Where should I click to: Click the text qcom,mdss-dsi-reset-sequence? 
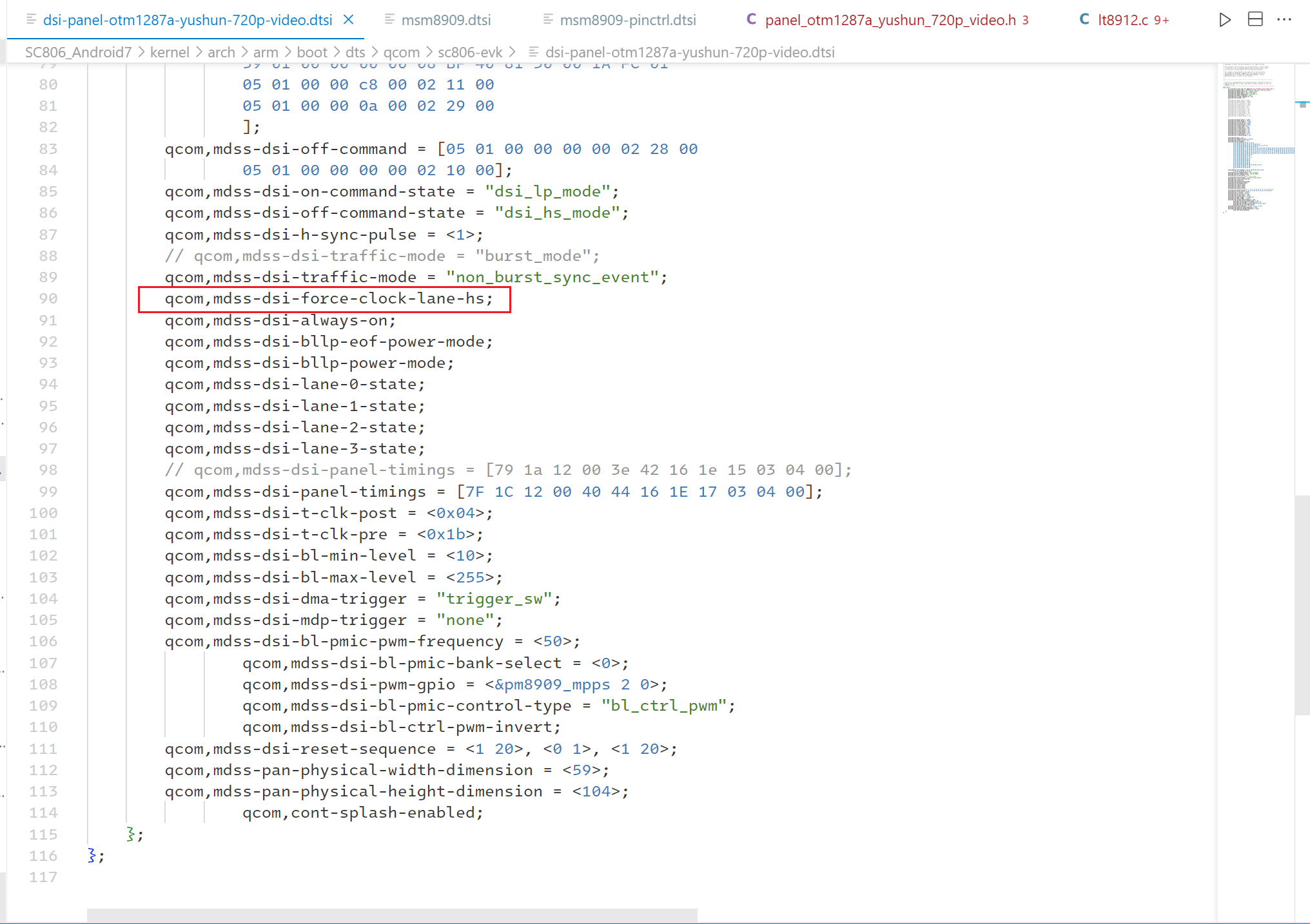pyautogui.click(x=300, y=749)
